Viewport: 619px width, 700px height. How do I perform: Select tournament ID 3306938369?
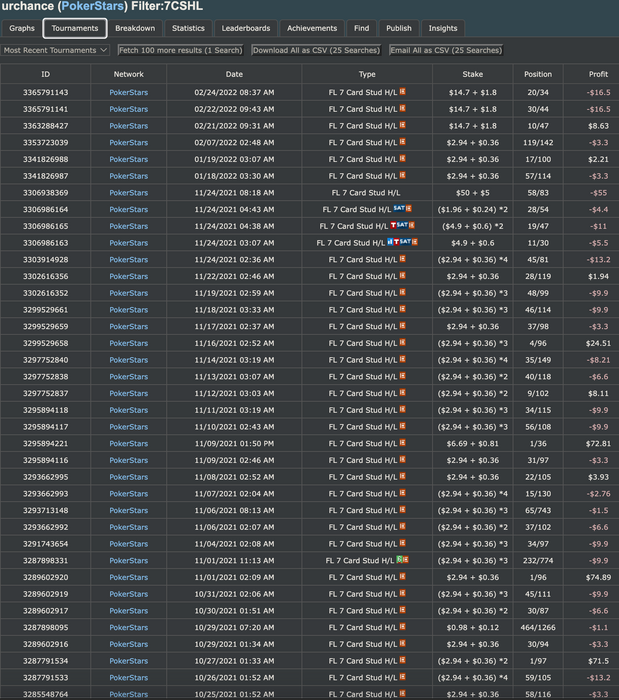point(46,193)
